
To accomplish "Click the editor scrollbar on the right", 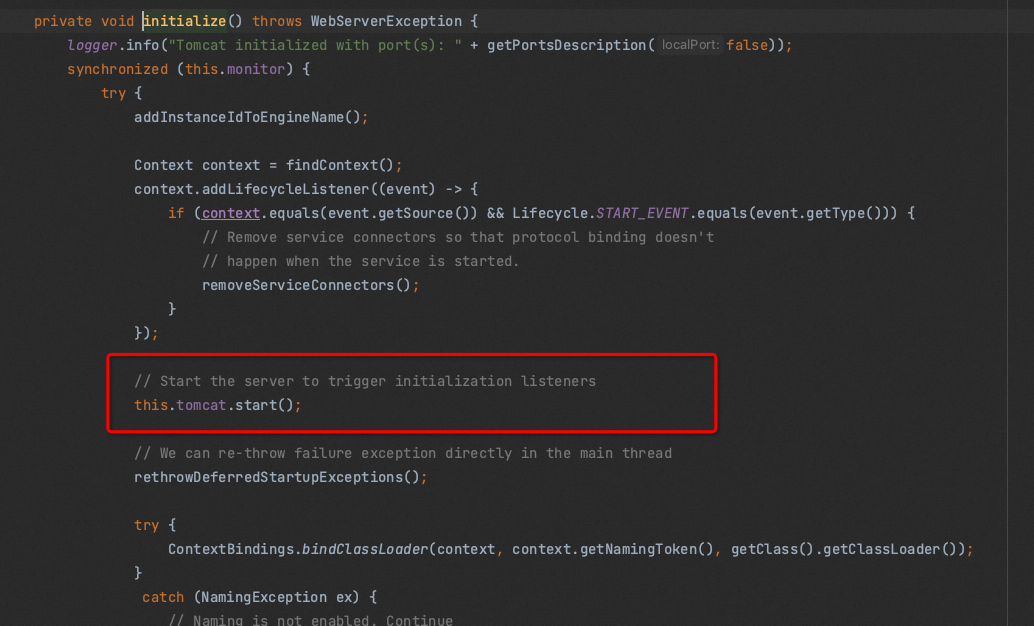I will click(1028, 300).
